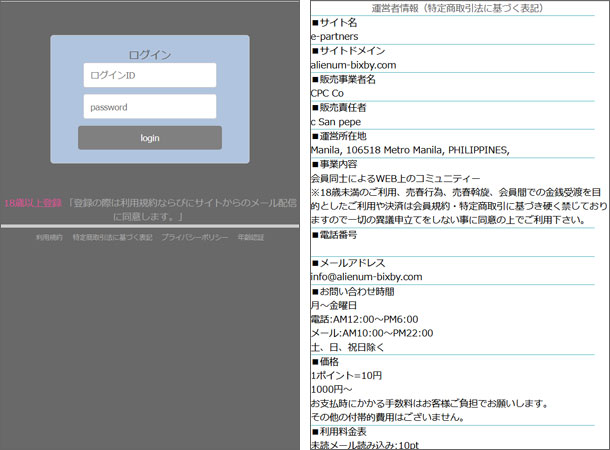
Task: Click the registration consent notice text
Action: coord(180,209)
